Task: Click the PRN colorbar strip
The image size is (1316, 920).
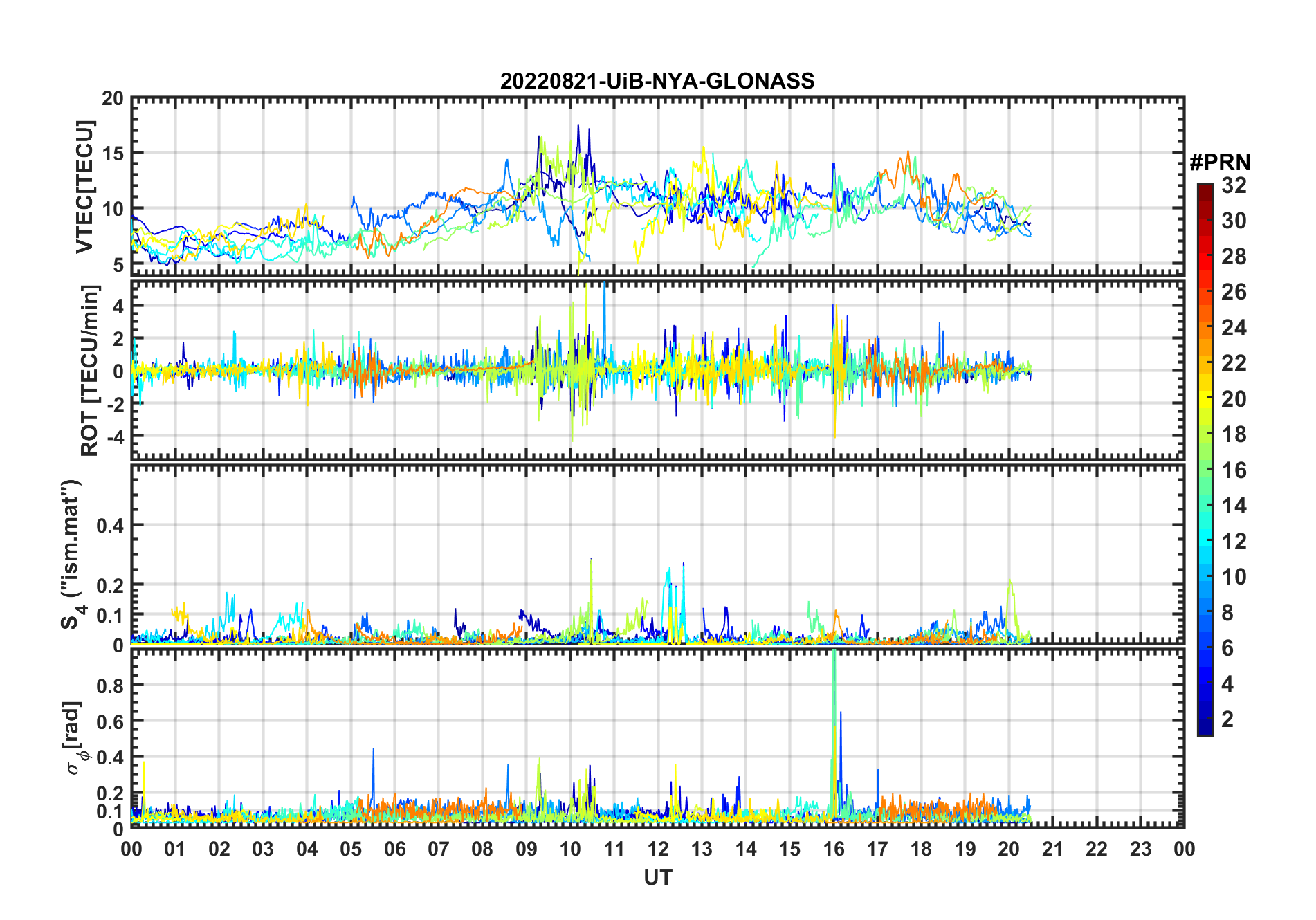Action: [1205, 459]
